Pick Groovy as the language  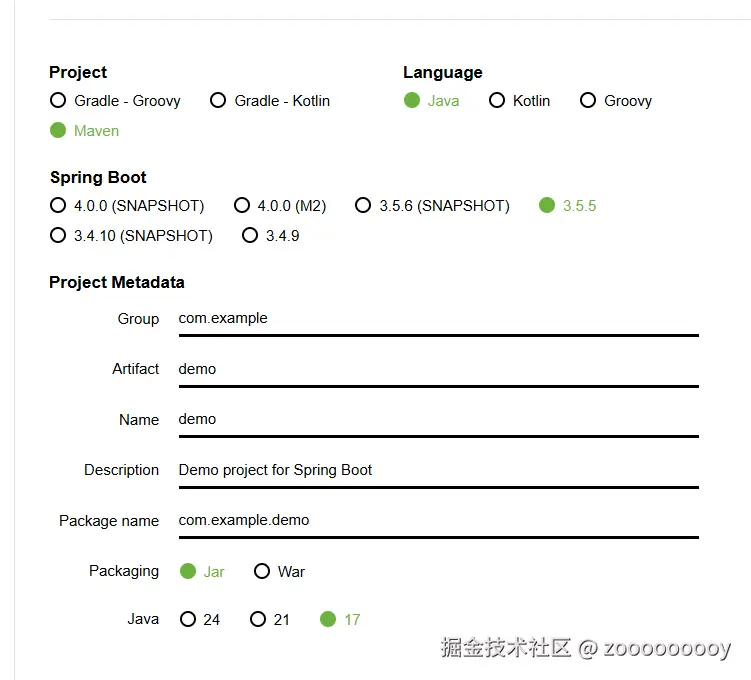(x=588, y=101)
